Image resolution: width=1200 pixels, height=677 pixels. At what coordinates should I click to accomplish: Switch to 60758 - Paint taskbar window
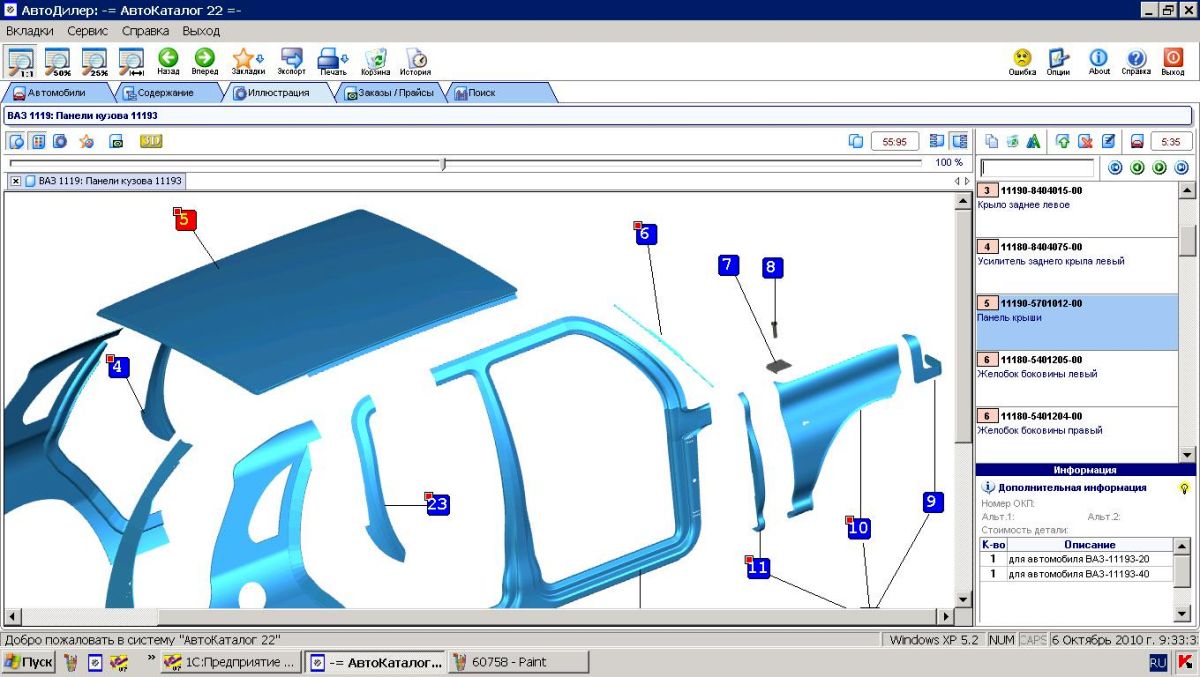517,662
